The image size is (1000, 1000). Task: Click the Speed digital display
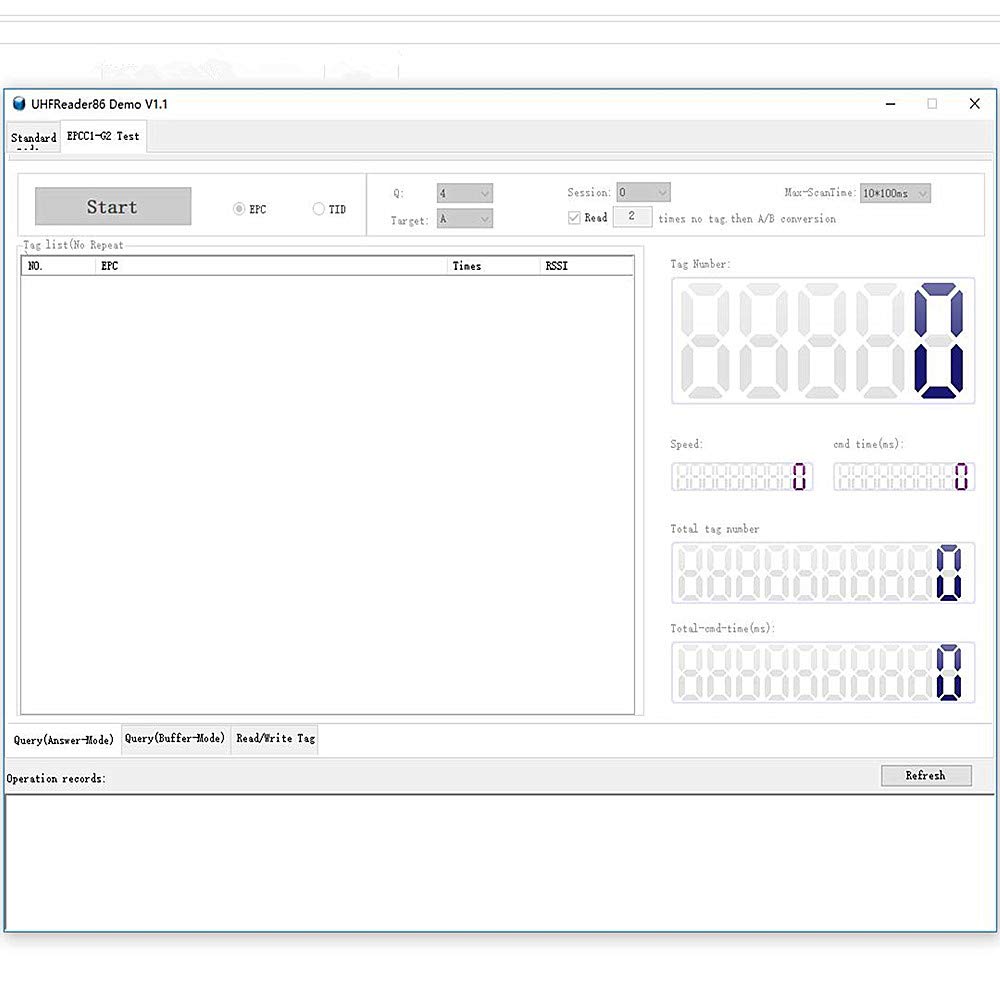742,476
